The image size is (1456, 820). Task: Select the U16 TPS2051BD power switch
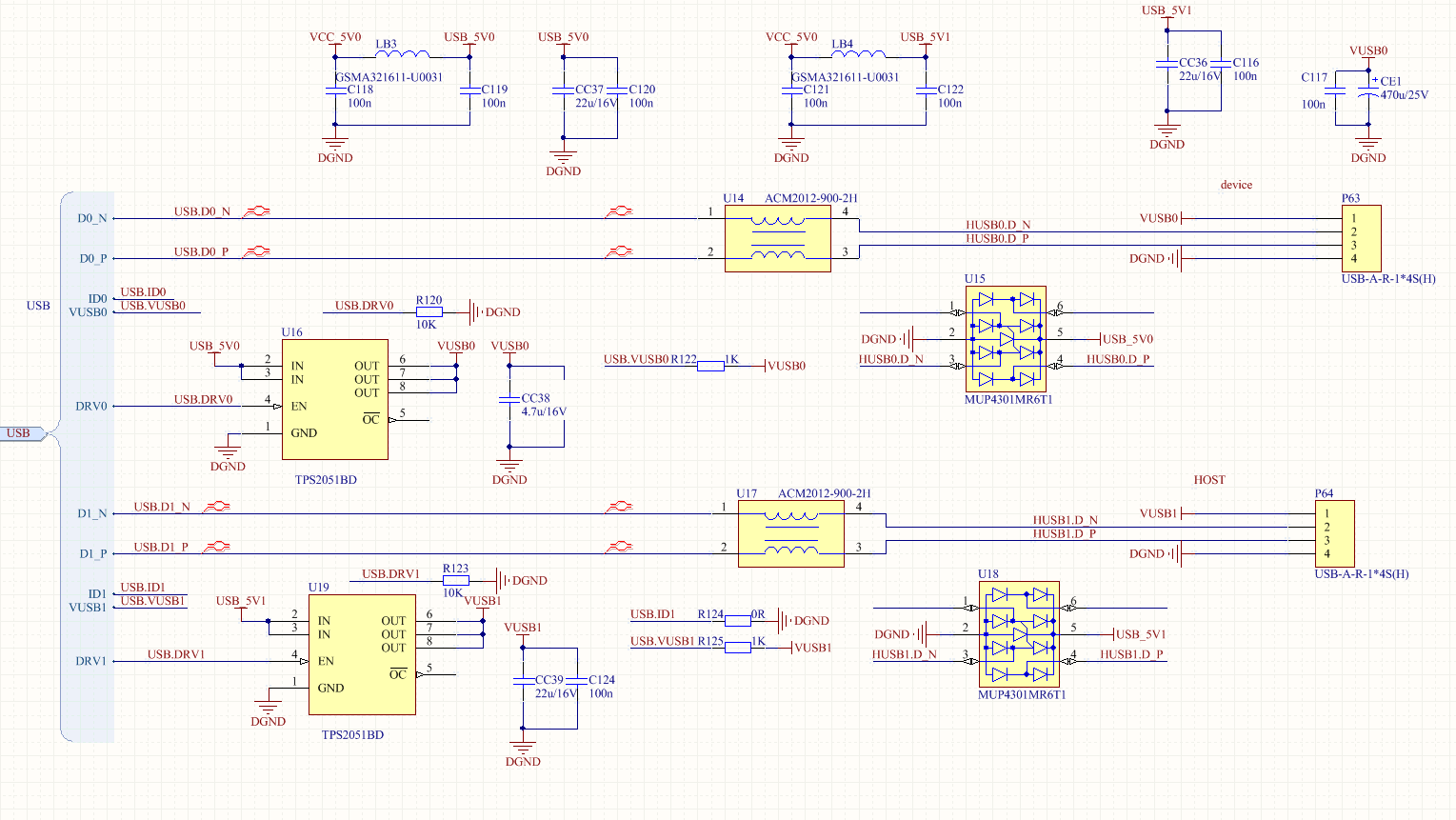pyautogui.click(x=334, y=399)
